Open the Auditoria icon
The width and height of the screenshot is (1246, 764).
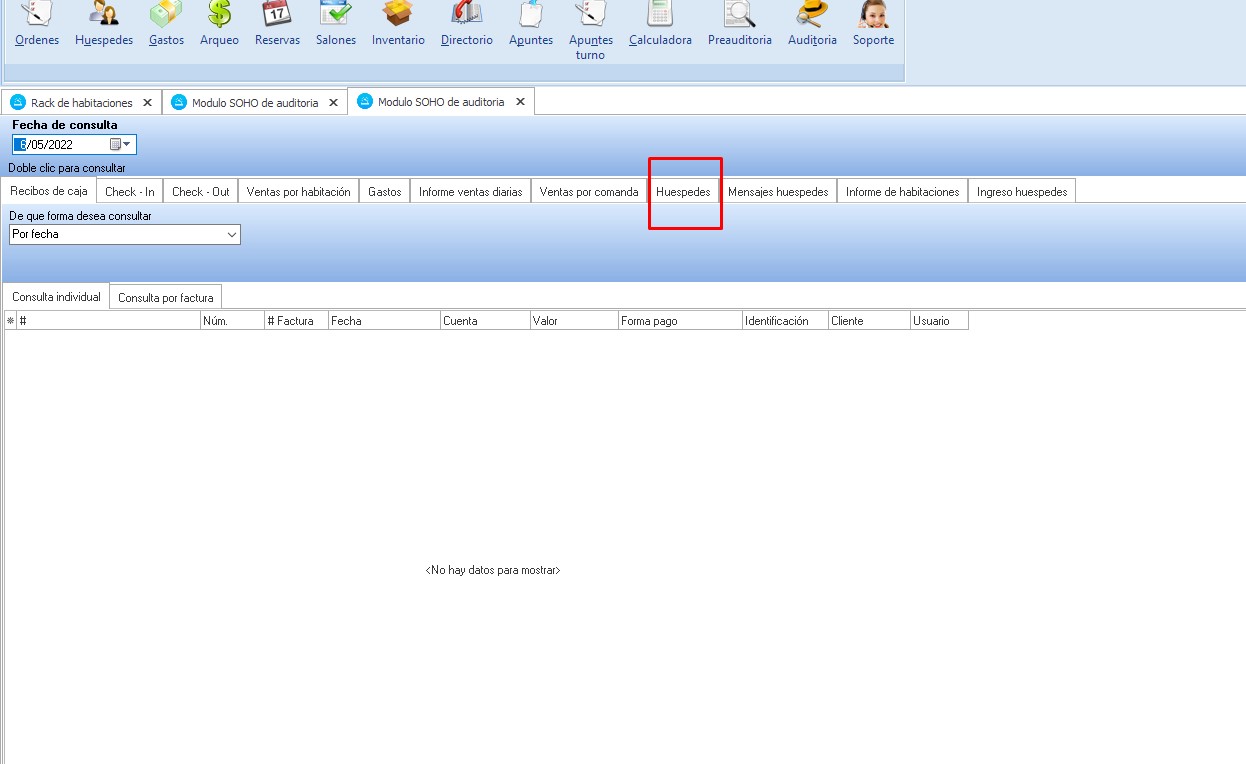click(812, 16)
